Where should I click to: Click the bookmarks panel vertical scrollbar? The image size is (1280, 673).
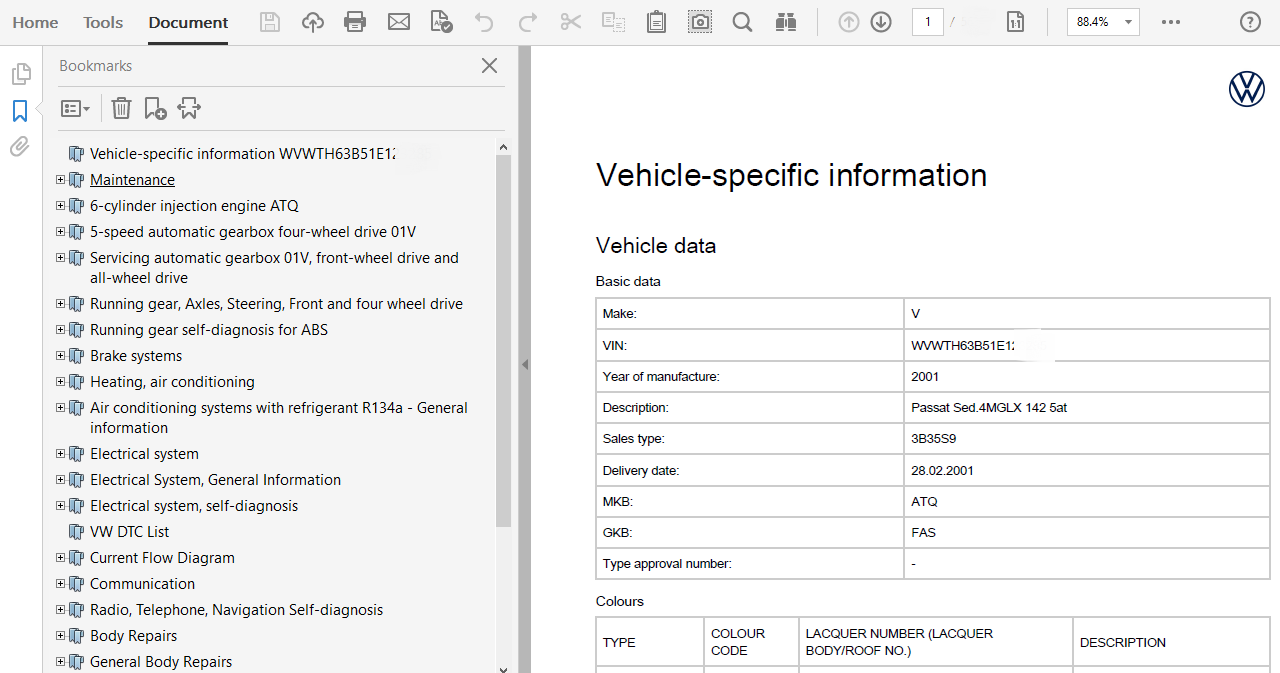coord(503,340)
